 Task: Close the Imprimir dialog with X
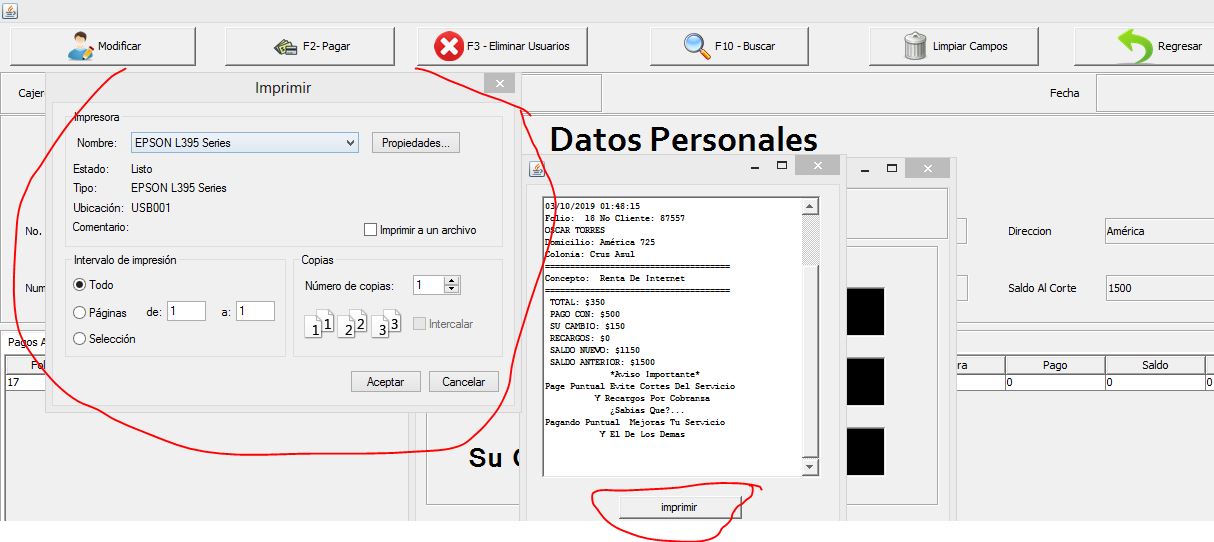499,84
